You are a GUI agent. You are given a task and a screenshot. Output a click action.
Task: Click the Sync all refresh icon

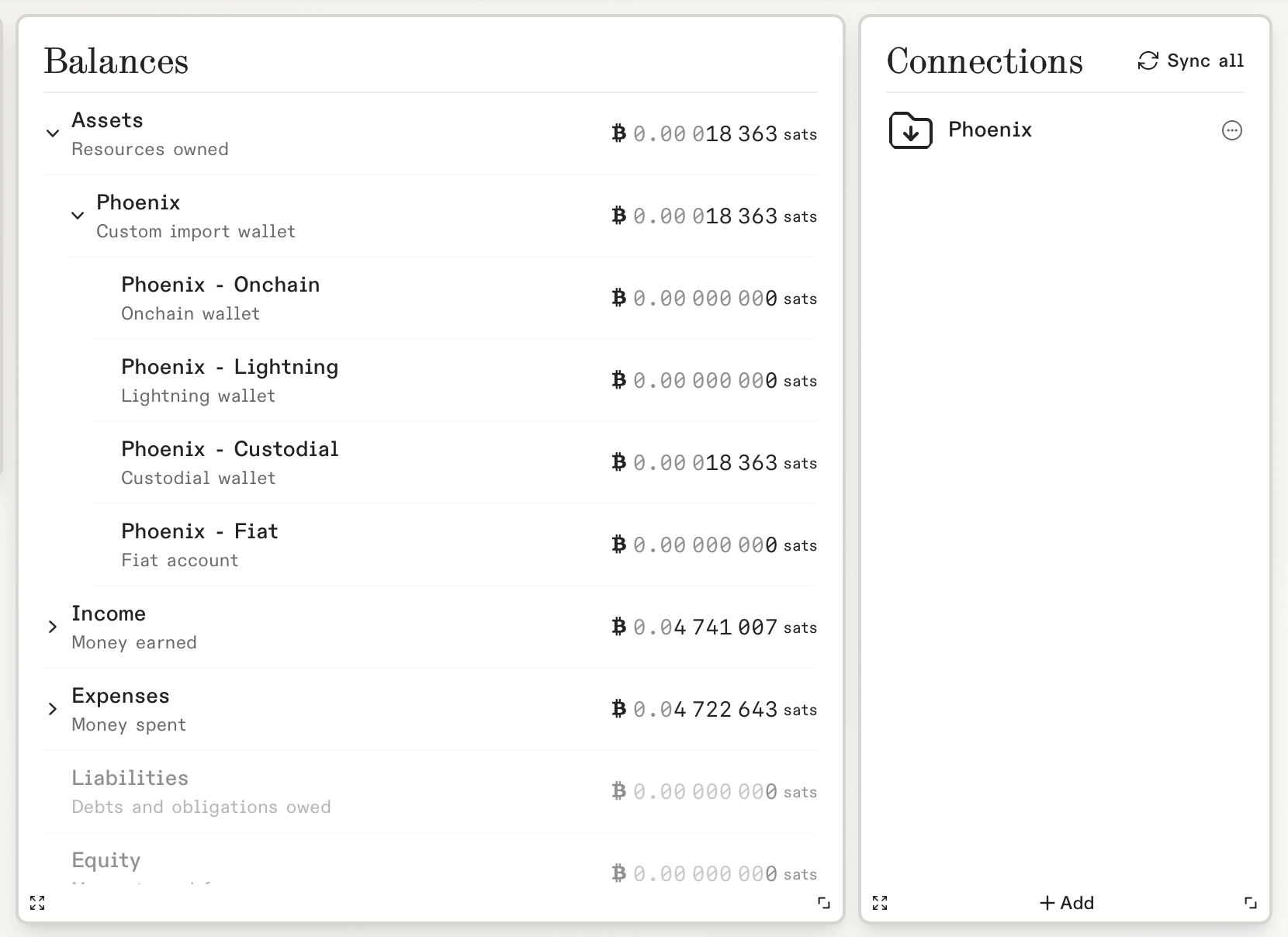pos(1148,61)
